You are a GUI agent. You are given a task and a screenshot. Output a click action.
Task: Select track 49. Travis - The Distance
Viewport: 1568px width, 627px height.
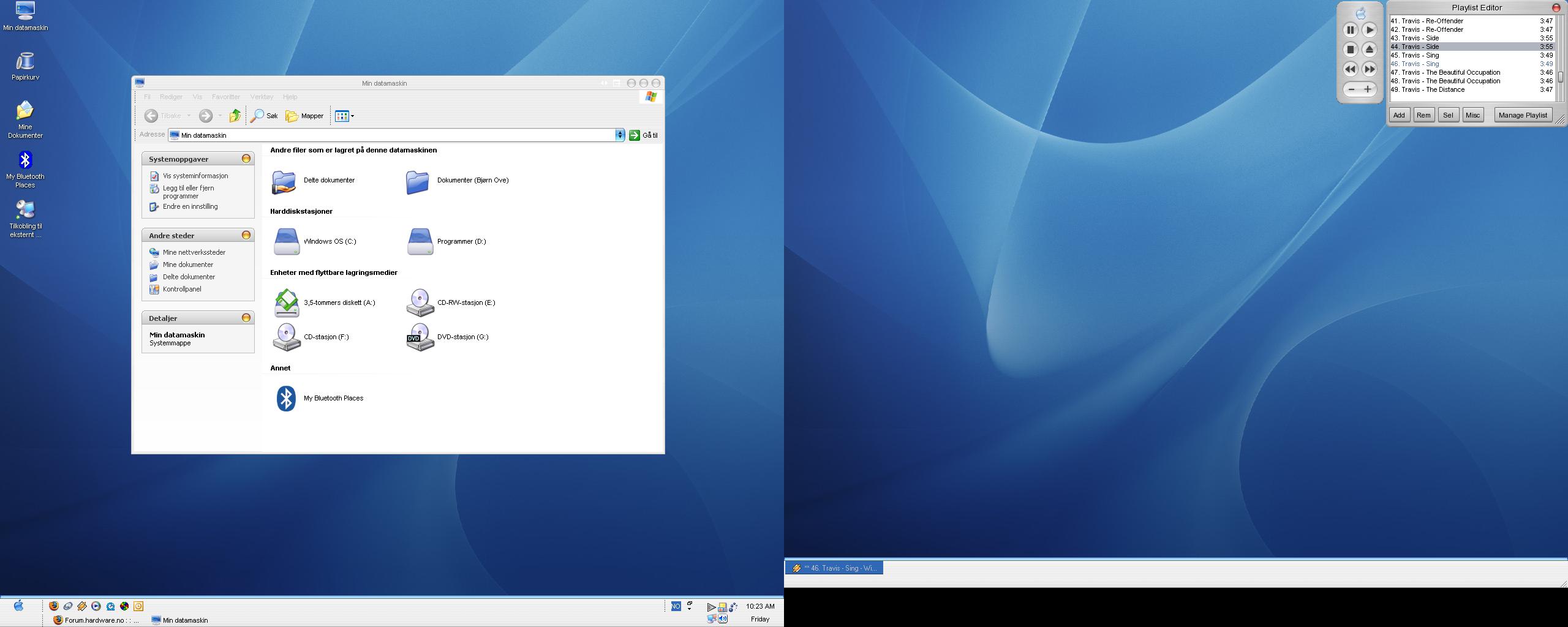click(x=1471, y=89)
